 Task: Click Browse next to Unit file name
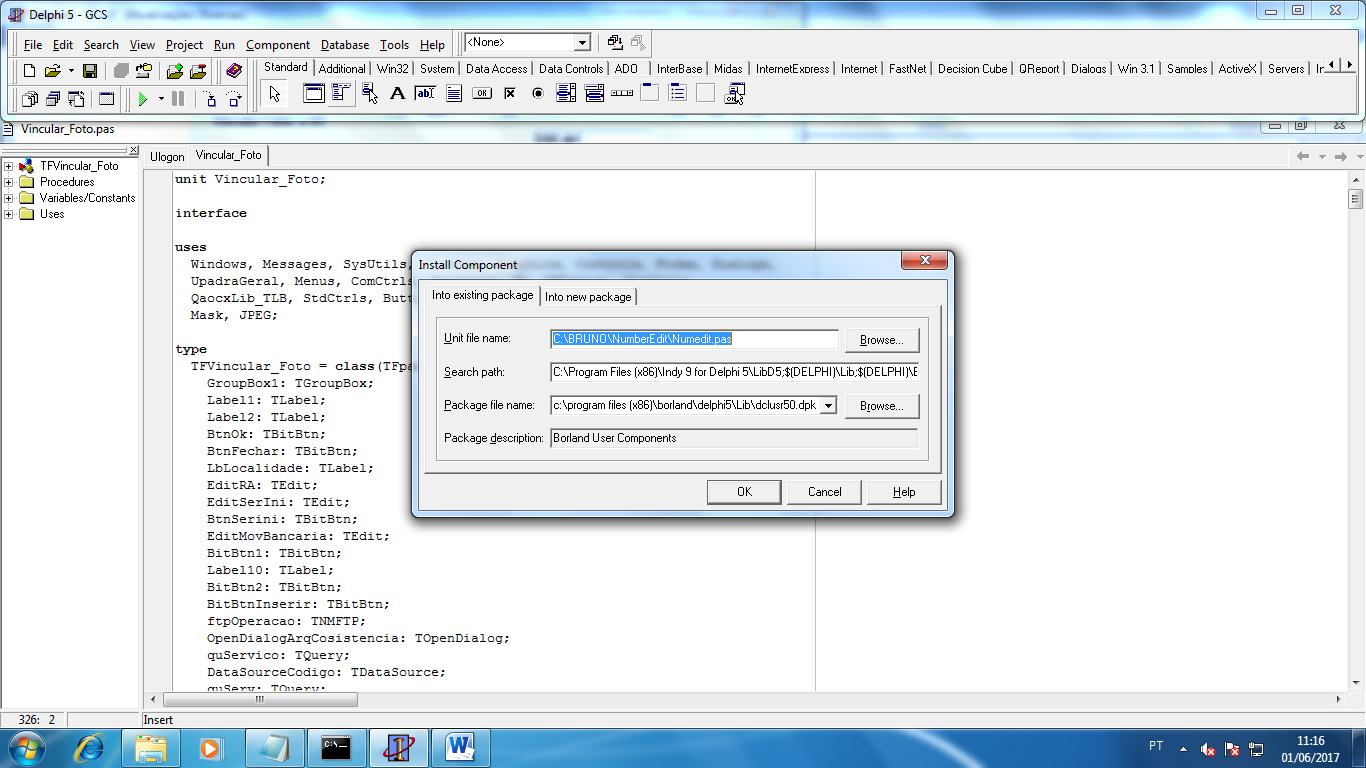881,340
